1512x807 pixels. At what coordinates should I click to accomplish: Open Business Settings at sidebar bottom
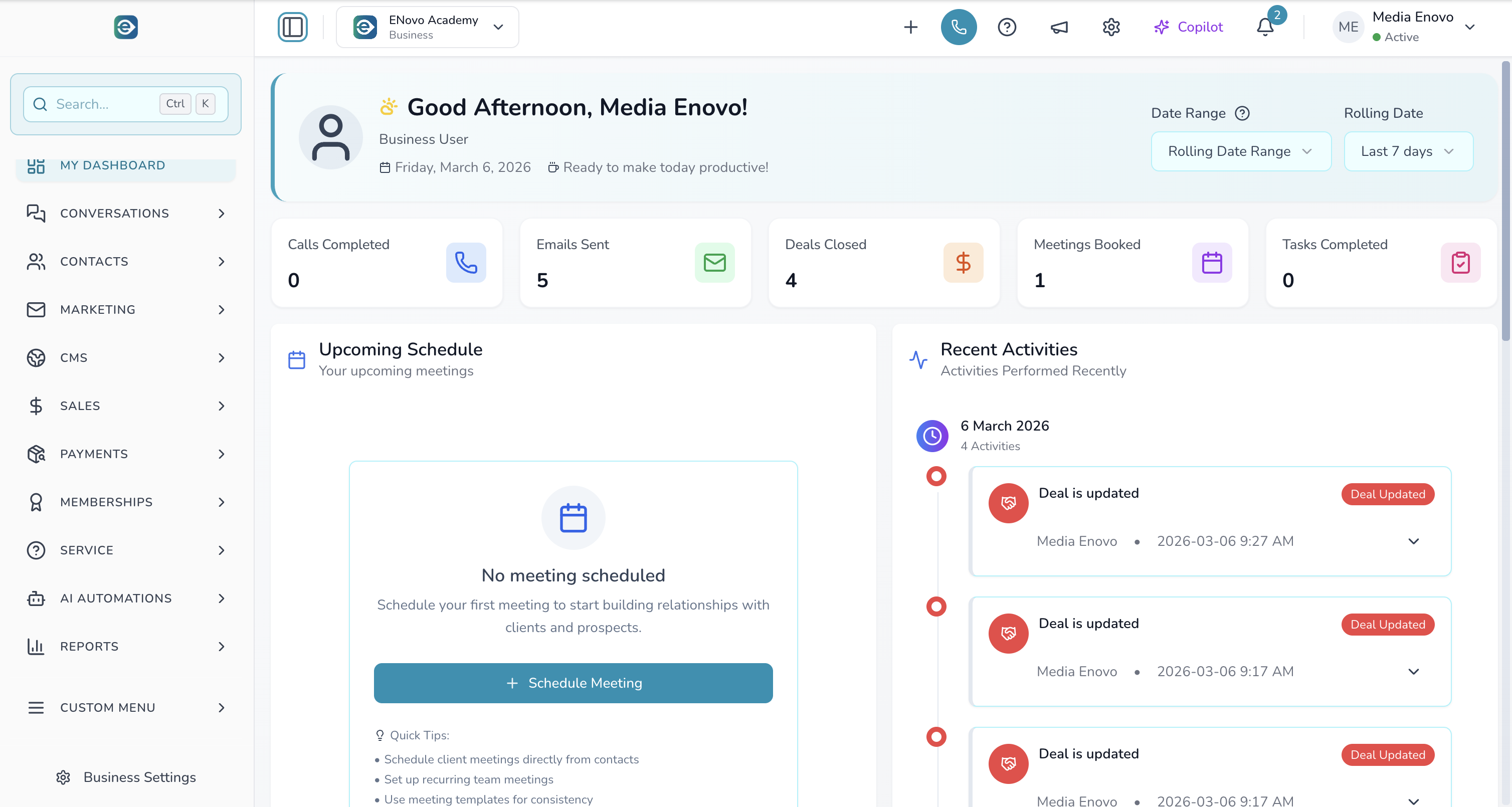(x=139, y=777)
